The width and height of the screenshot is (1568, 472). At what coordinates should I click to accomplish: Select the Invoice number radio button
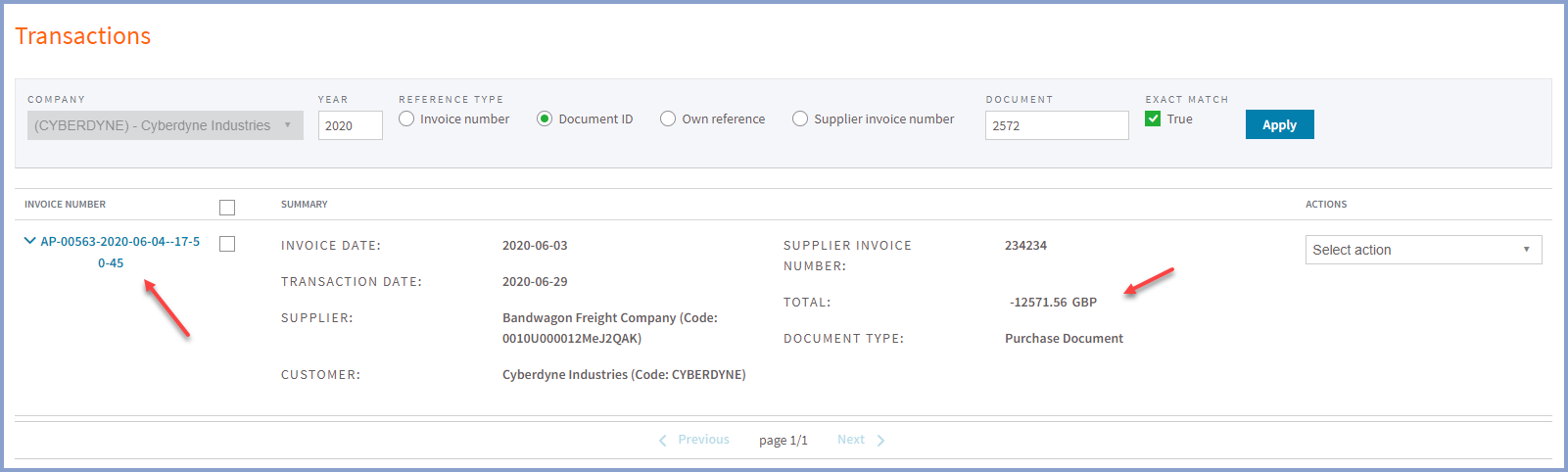[406, 118]
